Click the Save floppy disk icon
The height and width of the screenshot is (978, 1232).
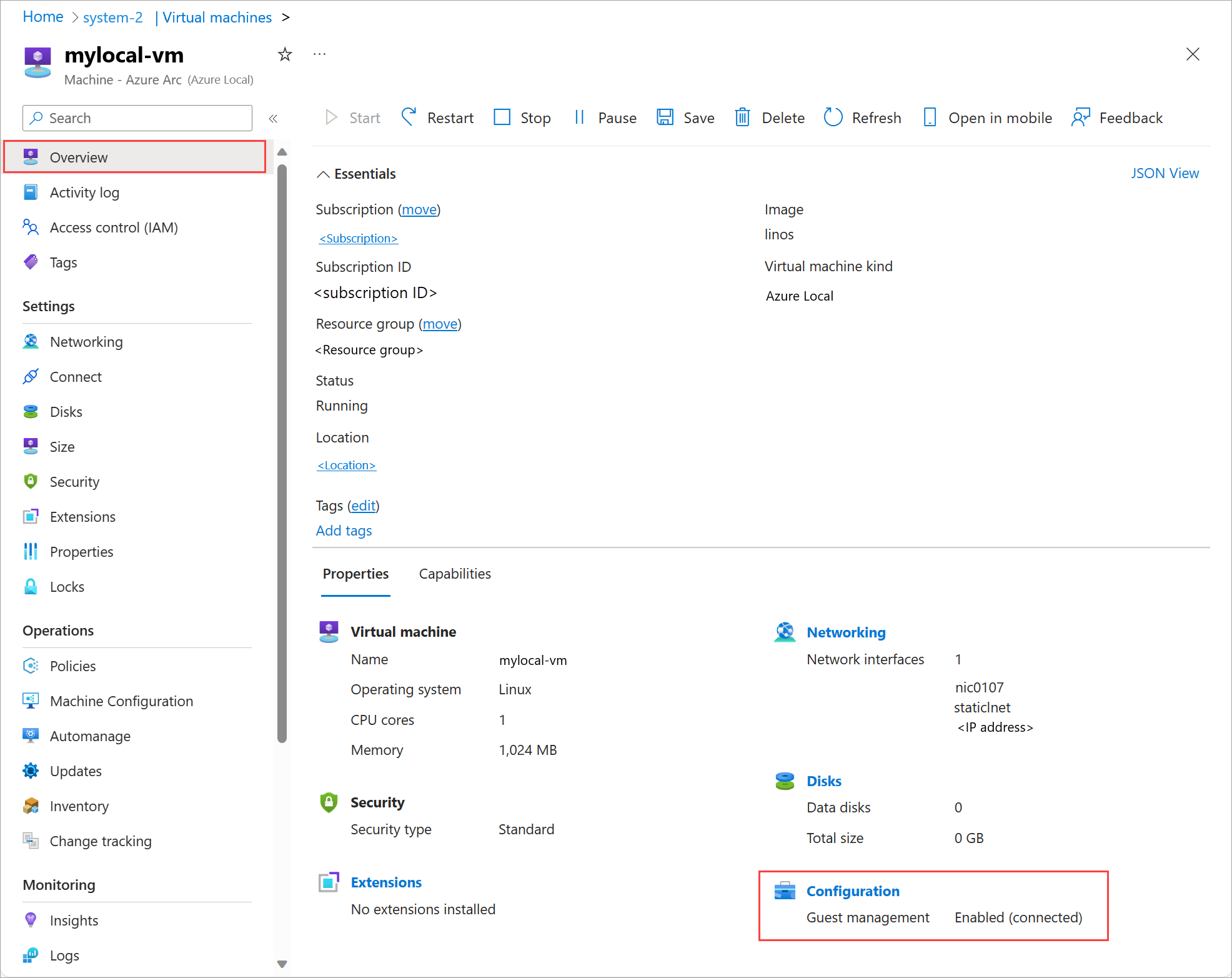(x=665, y=117)
